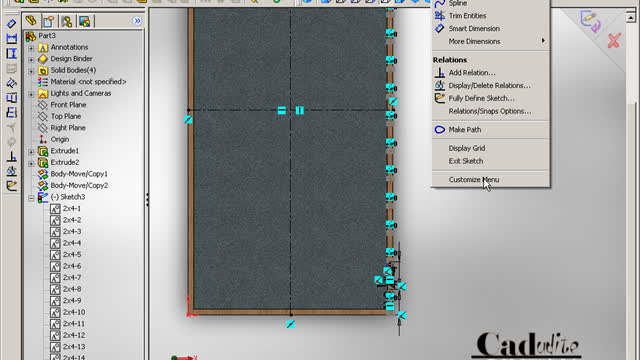The height and width of the screenshot is (360, 640).
Task: Open the colorful render manager tab
Action: click(x=84, y=21)
